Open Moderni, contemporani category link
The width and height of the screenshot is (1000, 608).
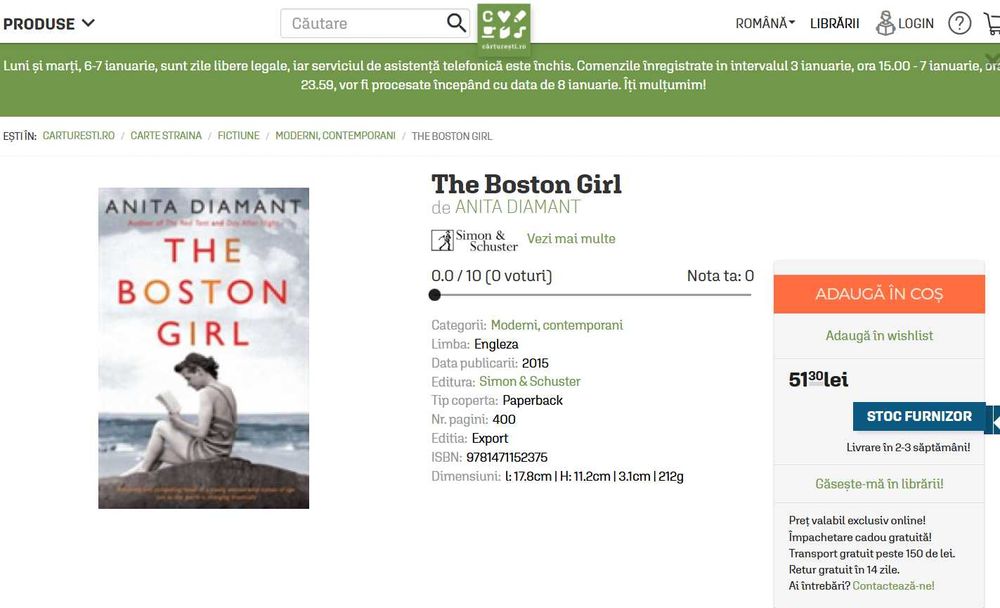pos(557,325)
